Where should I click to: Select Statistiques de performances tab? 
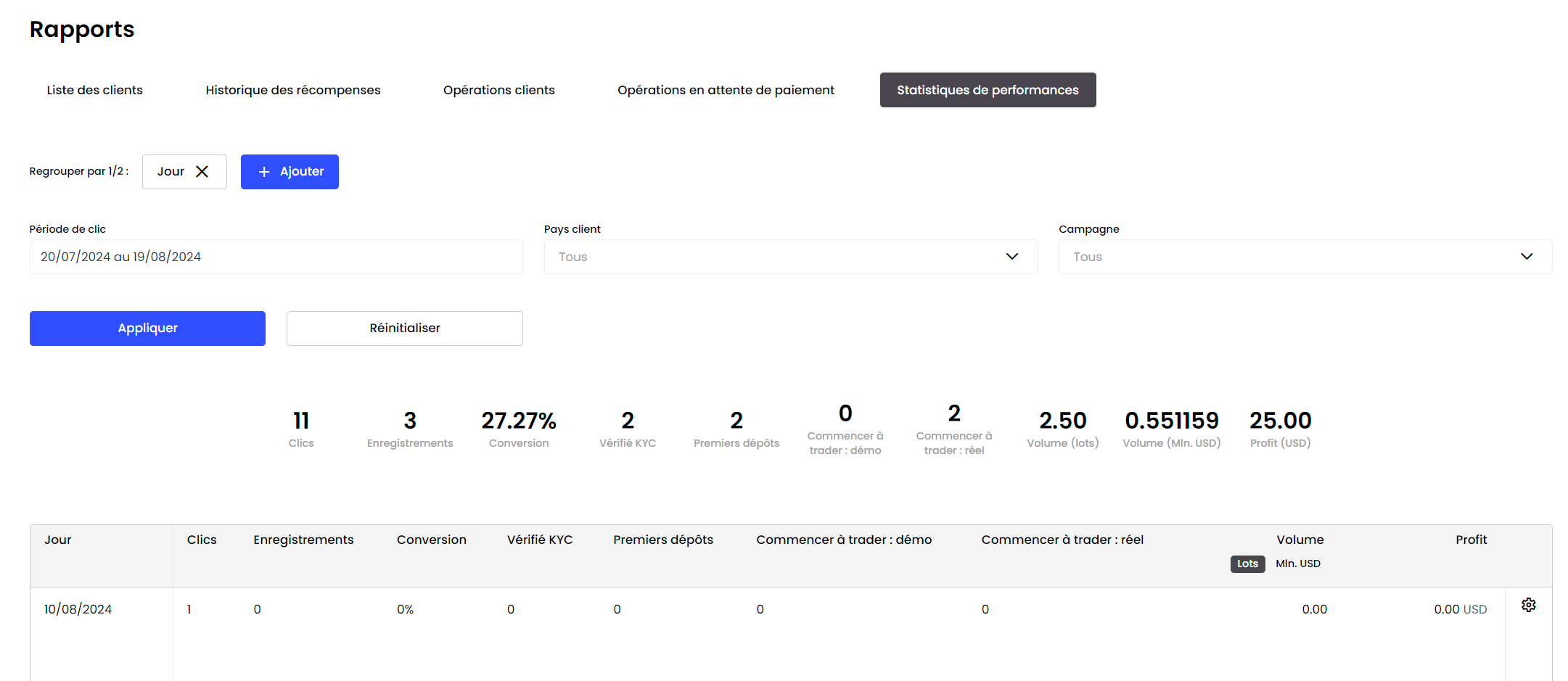(988, 90)
